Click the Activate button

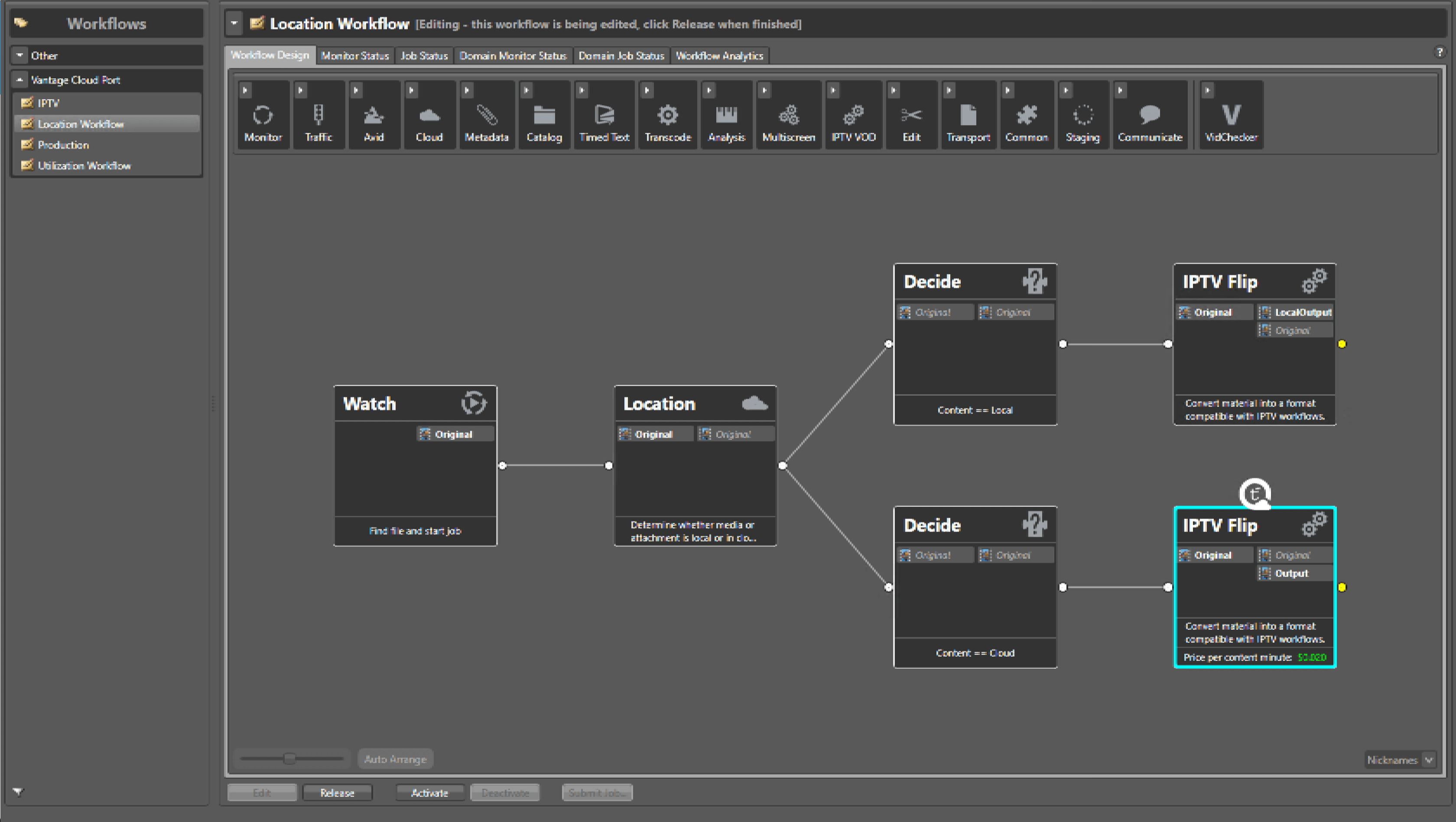click(429, 793)
